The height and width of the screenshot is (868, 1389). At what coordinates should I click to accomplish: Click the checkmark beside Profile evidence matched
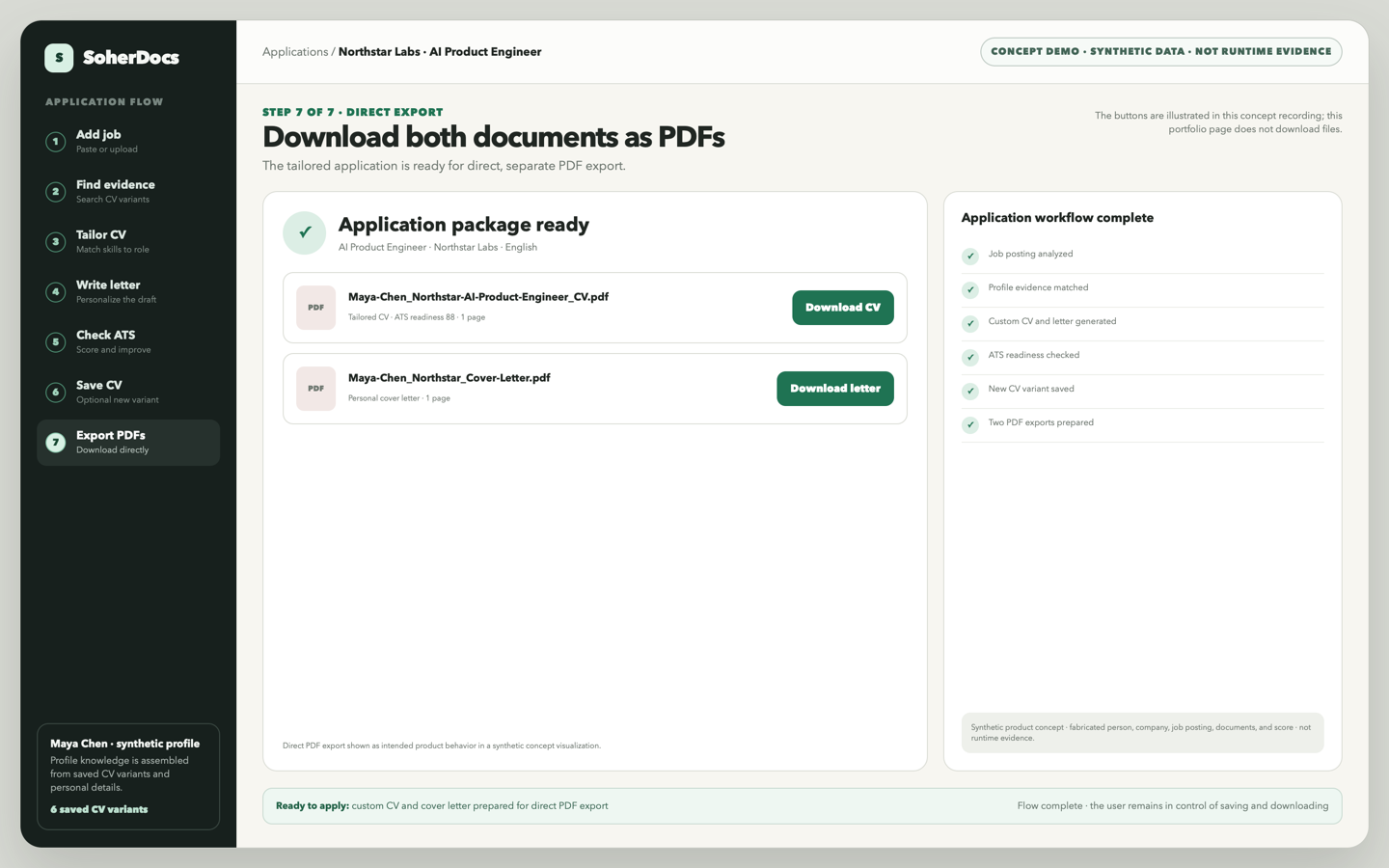(x=970, y=289)
